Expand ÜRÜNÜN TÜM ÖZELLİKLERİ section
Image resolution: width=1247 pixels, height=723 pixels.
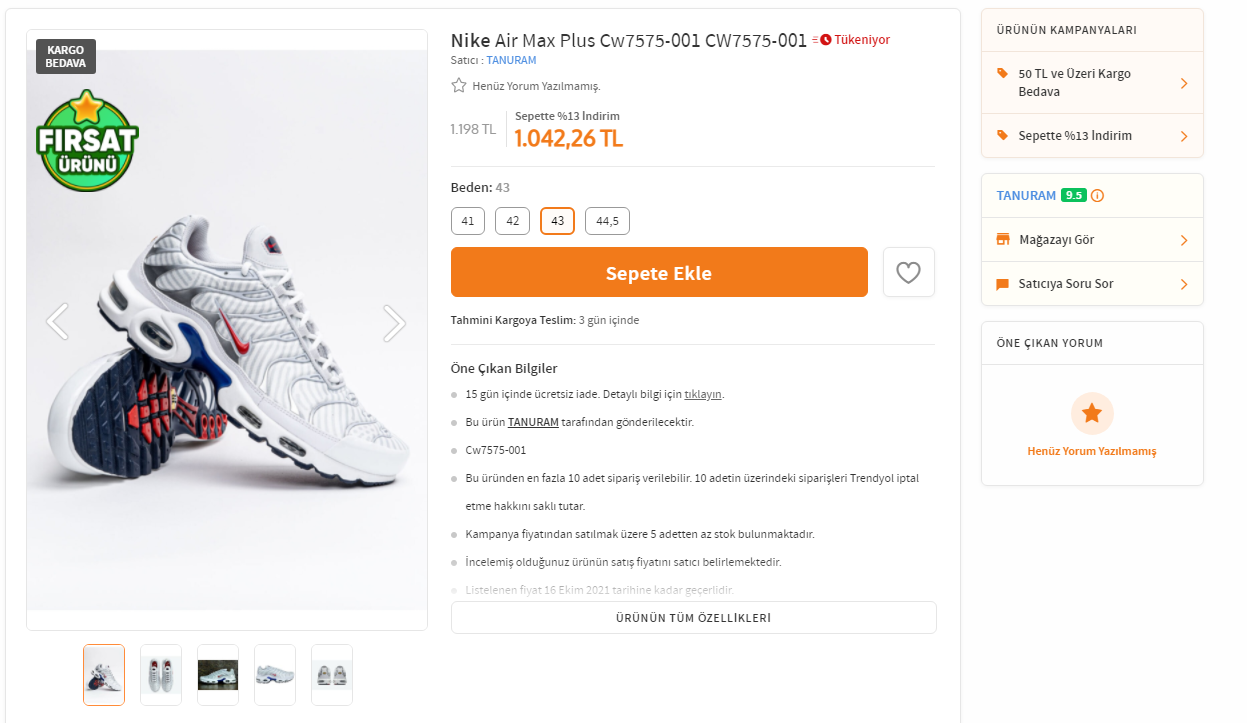(x=693, y=618)
